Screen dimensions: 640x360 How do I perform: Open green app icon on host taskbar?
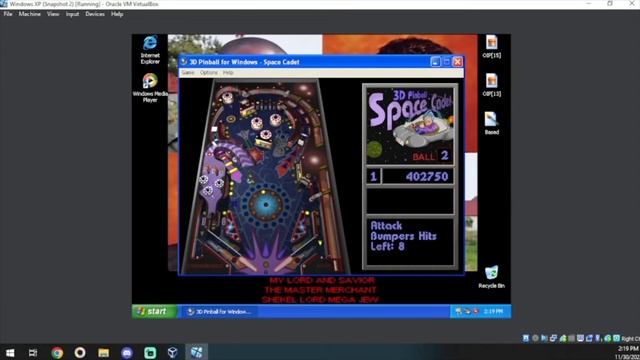150,352
